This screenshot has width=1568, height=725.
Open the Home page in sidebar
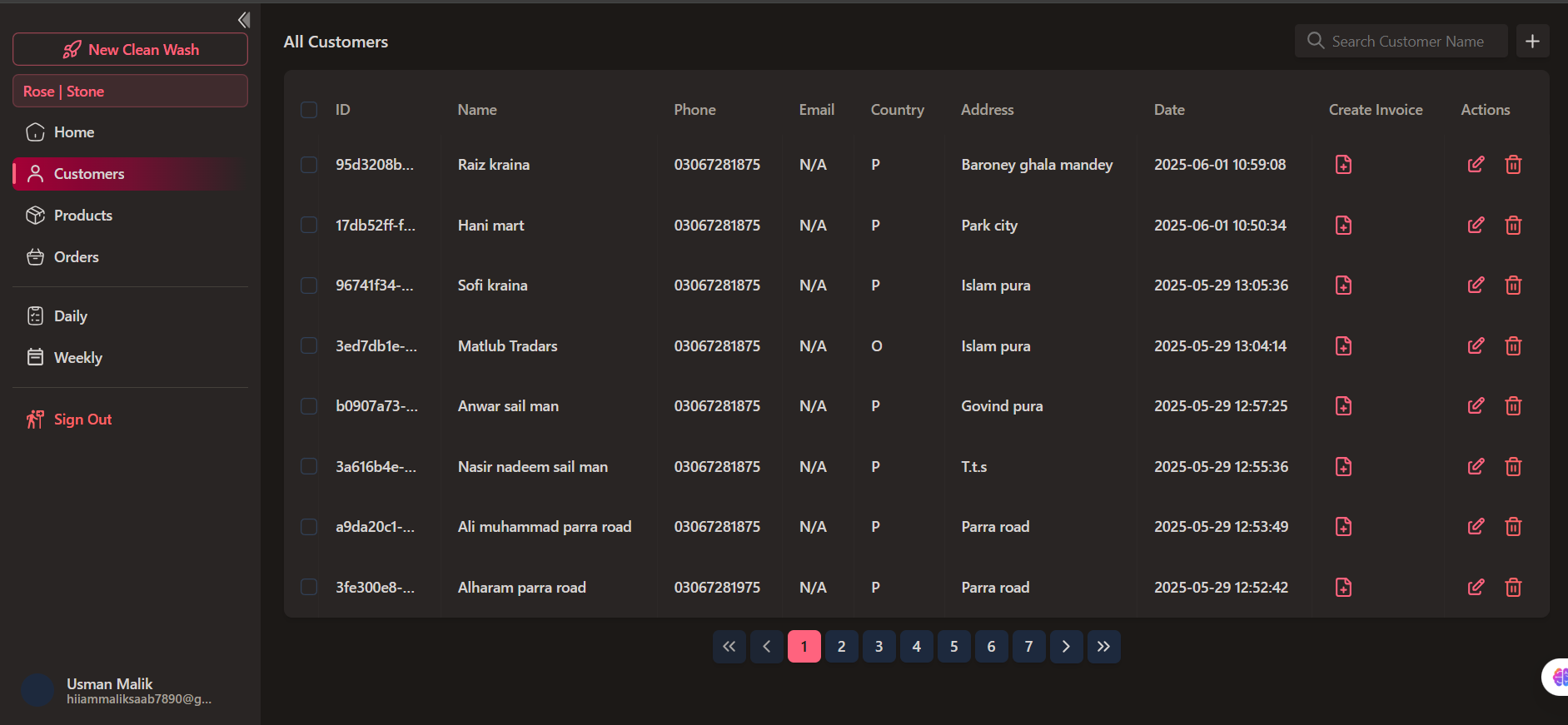tap(130, 132)
